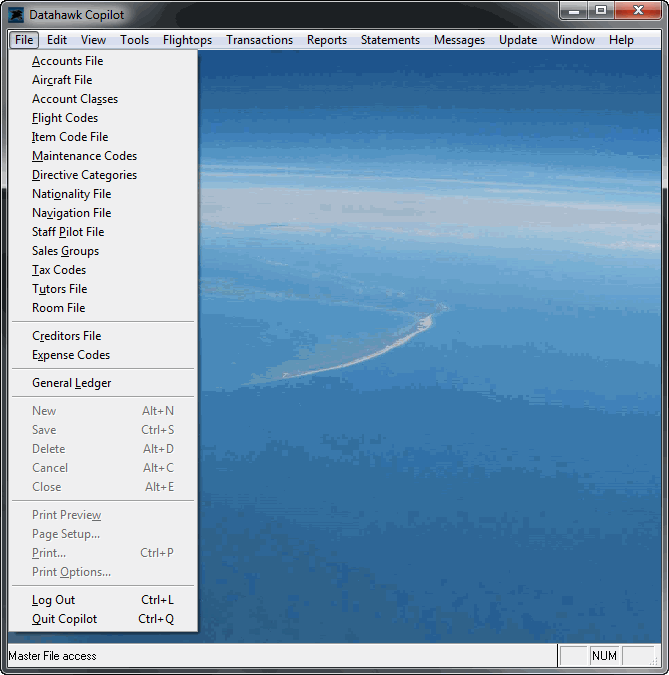Open the View menu
The height and width of the screenshot is (675, 669).
click(93, 40)
